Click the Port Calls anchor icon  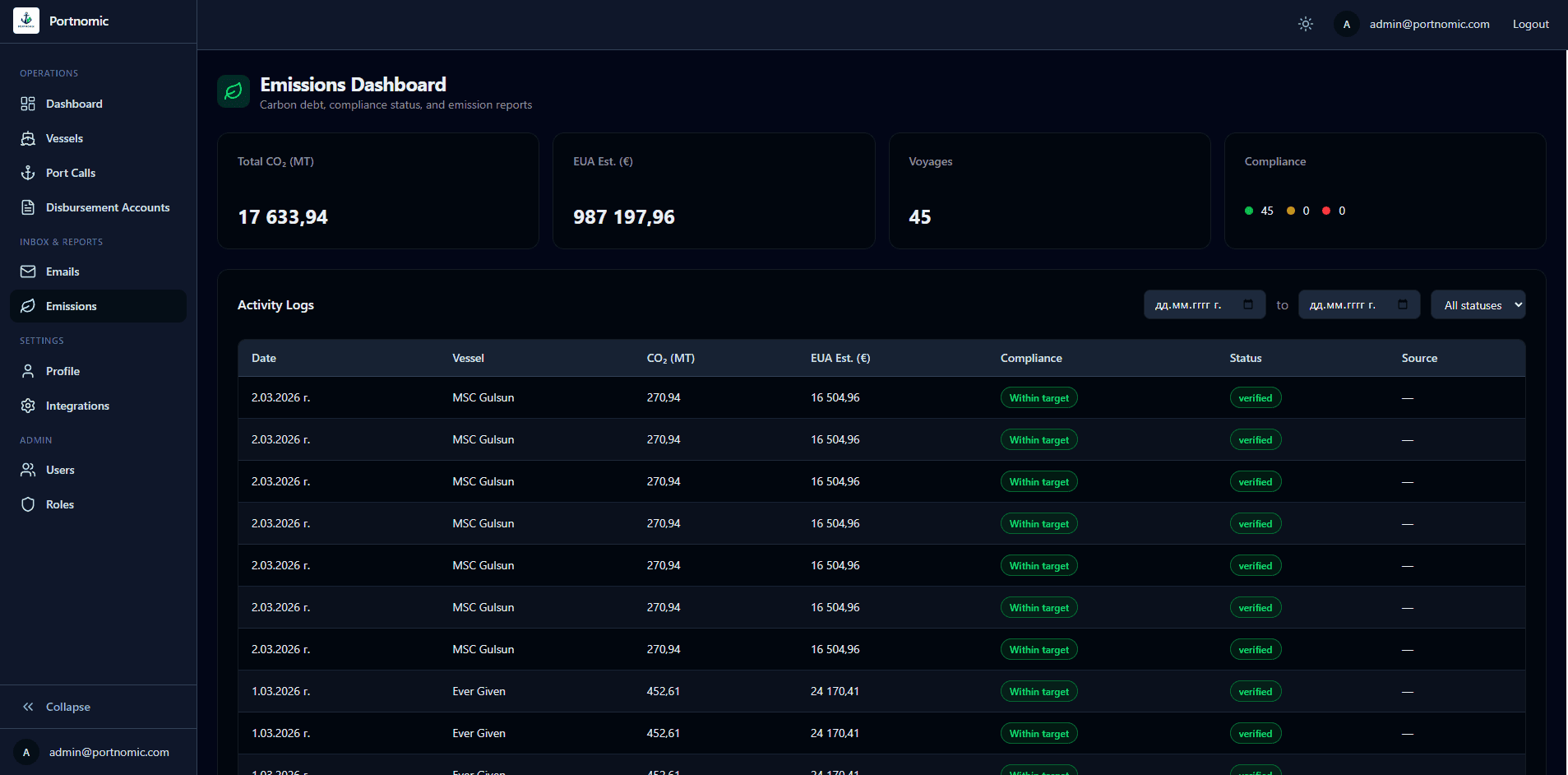pos(28,173)
